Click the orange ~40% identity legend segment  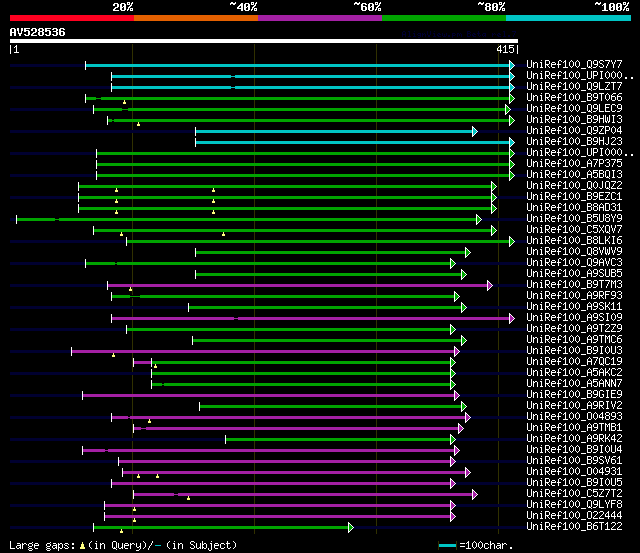(196, 18)
